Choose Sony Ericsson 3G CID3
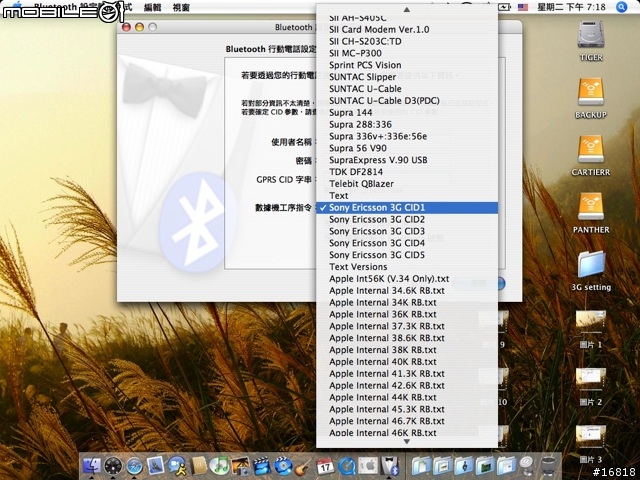The height and width of the screenshot is (480, 640). point(407,231)
